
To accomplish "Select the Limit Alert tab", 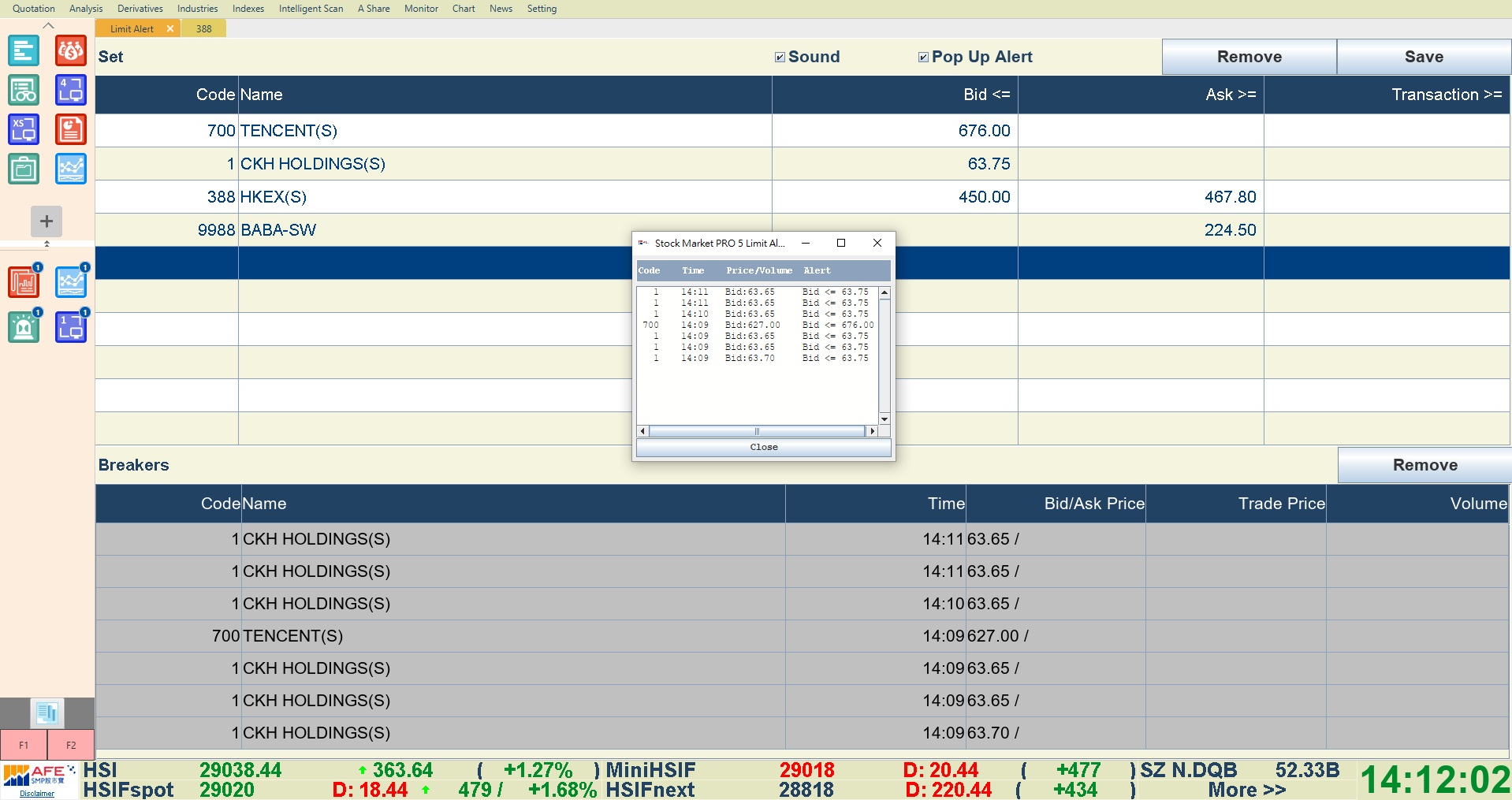I will (132, 28).
